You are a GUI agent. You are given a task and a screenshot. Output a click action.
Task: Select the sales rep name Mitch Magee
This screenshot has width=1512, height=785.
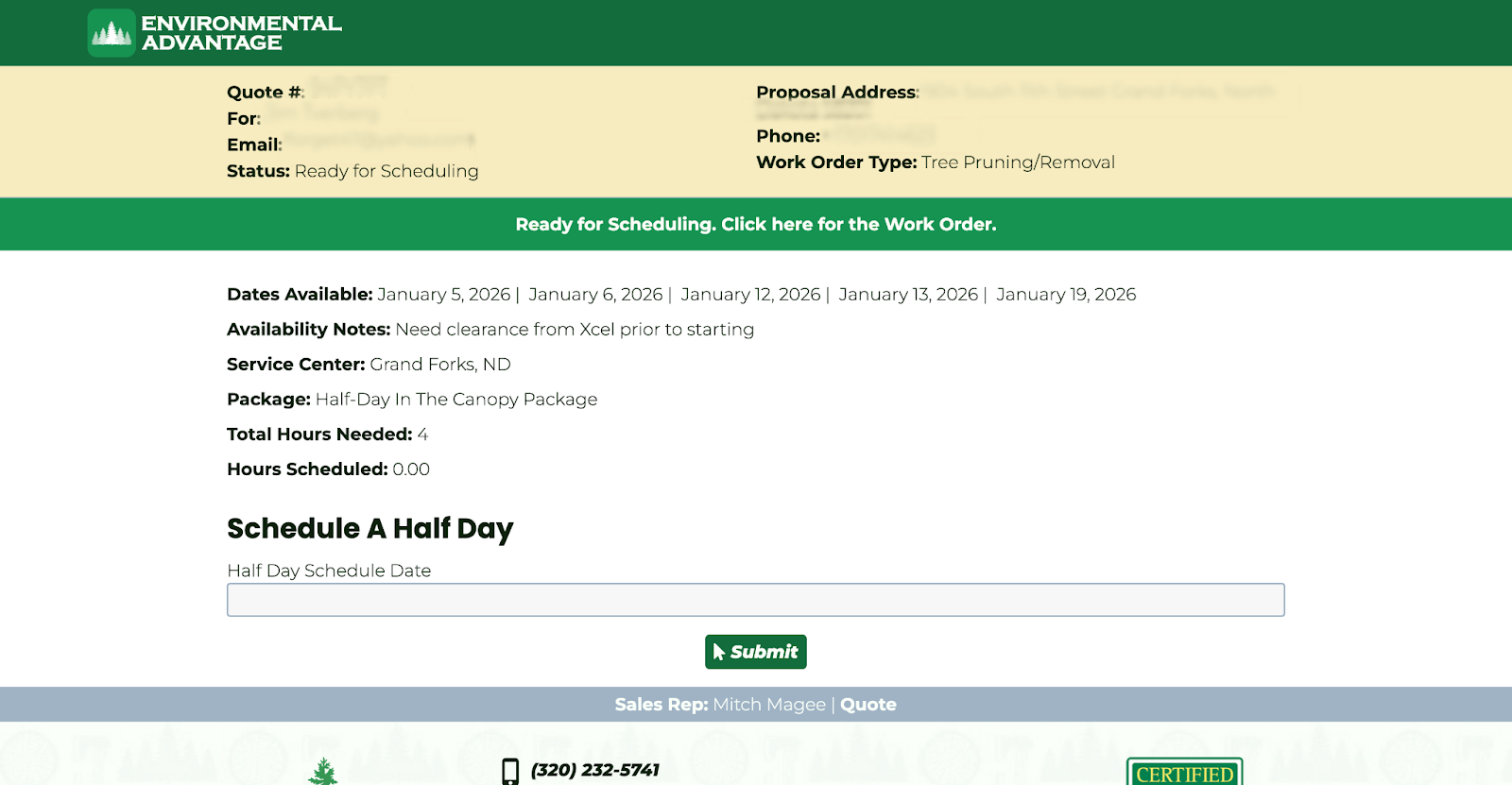[768, 705]
